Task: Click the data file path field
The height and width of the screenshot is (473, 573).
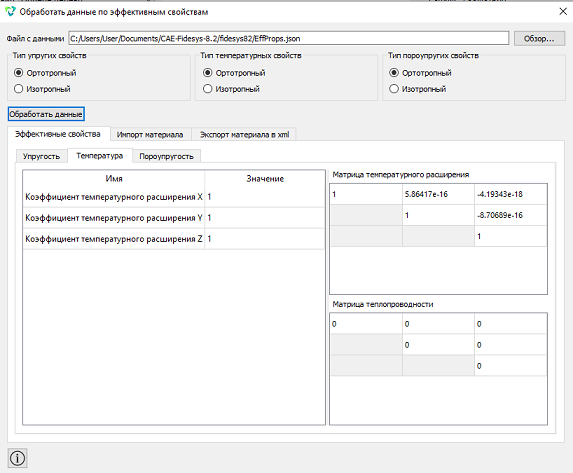Action: pos(288,38)
